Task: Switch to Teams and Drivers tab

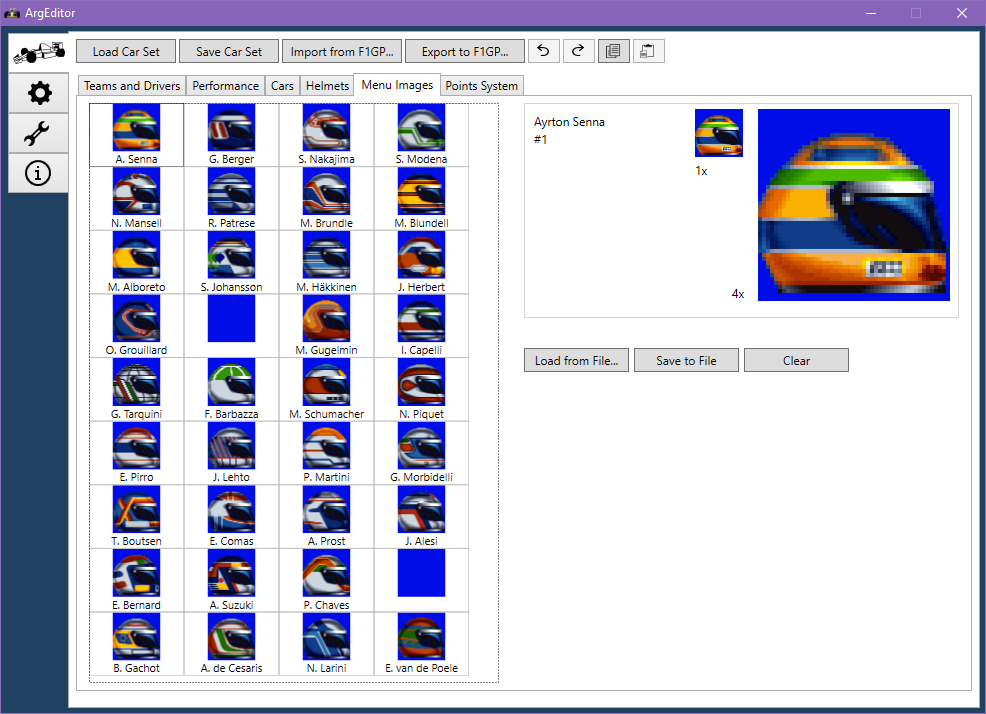Action: (x=132, y=86)
